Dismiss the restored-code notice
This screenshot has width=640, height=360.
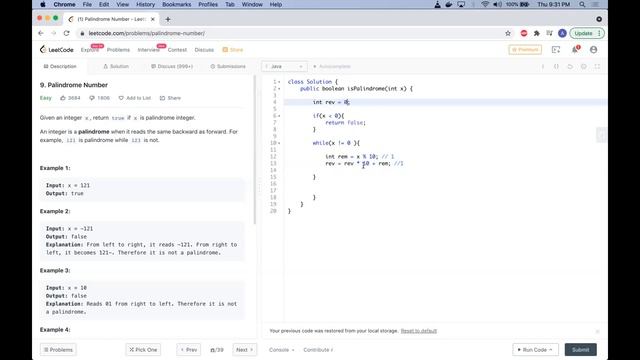point(598,331)
